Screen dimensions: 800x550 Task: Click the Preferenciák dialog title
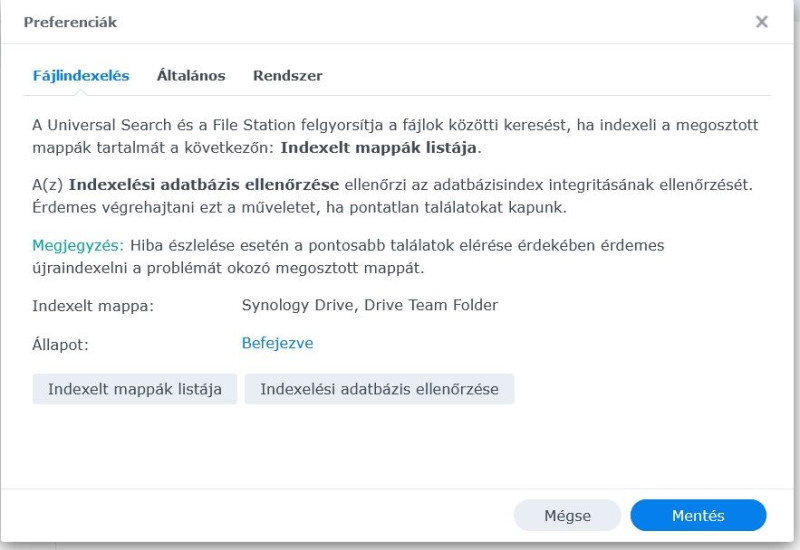tap(70, 22)
